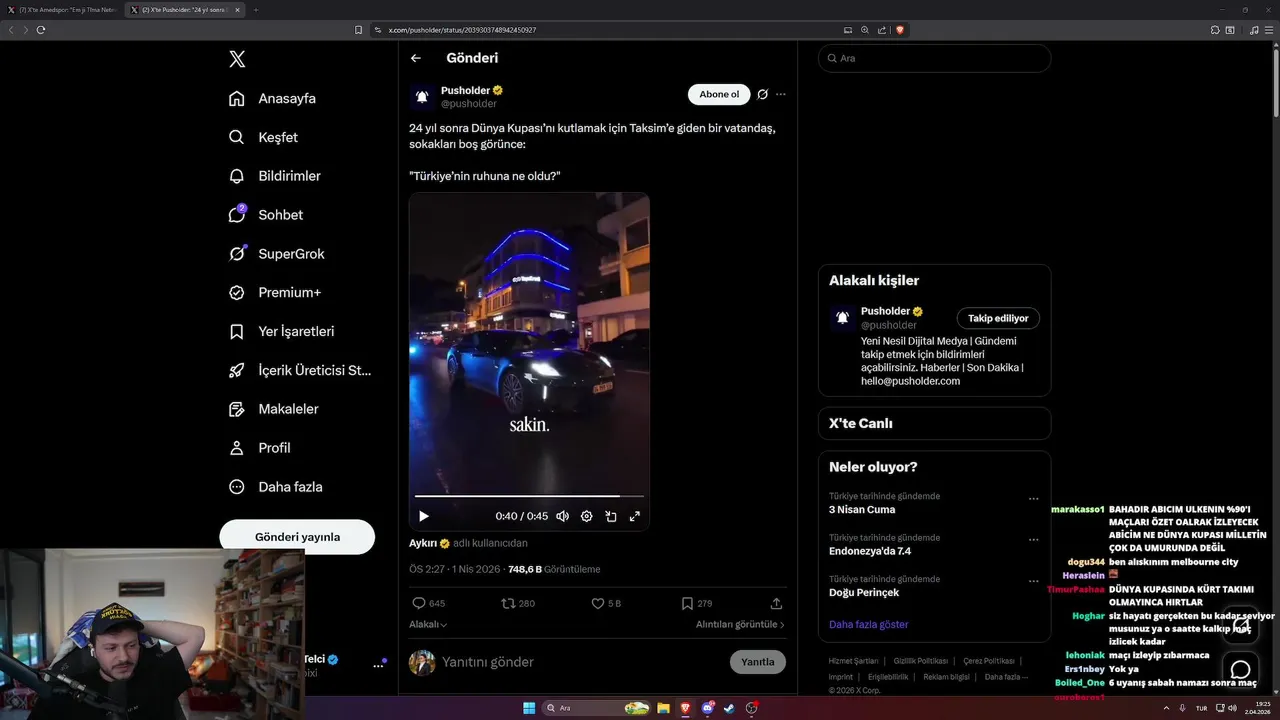
Task: Switch to the X'te Amedspor browser tab
Action: 63,10
